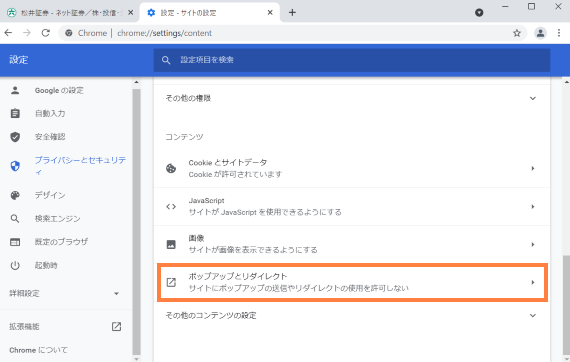The image size is (570, 362).
Task: Open 検索エンジン section
Action: pyautogui.click(x=57, y=218)
